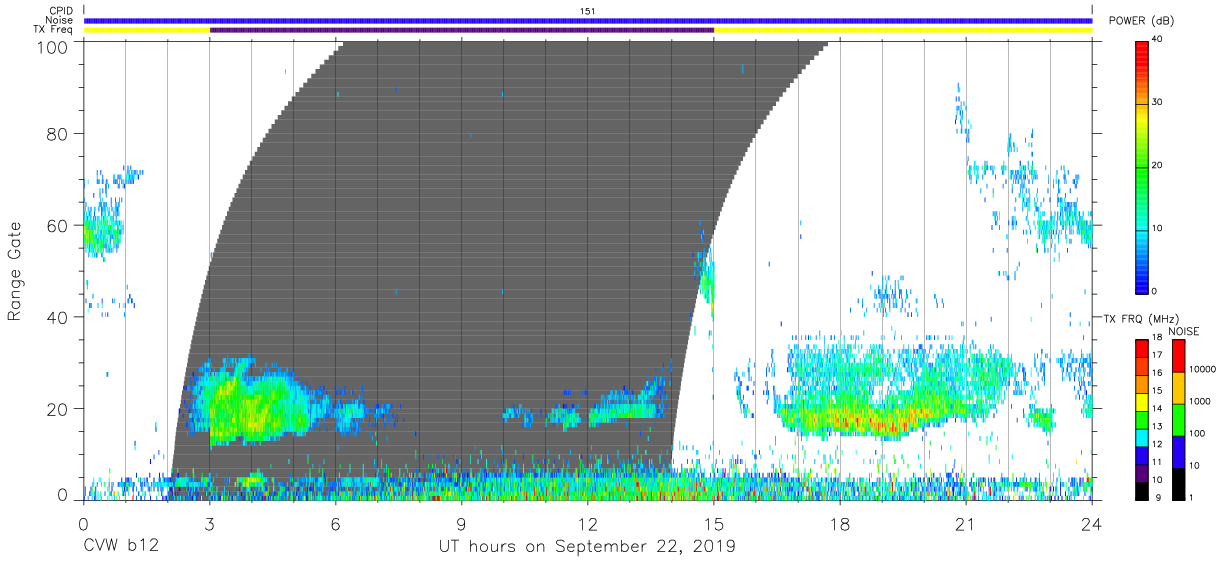Click the 9 hour tick on the UT axis
The width and height of the screenshot is (1228, 567).
(462, 522)
